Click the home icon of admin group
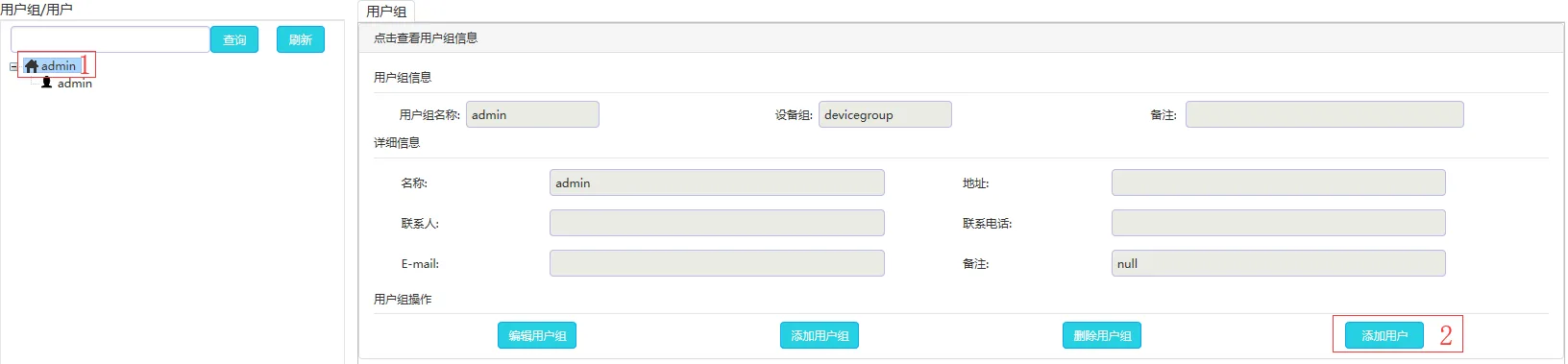The image size is (1568, 364). [32, 66]
